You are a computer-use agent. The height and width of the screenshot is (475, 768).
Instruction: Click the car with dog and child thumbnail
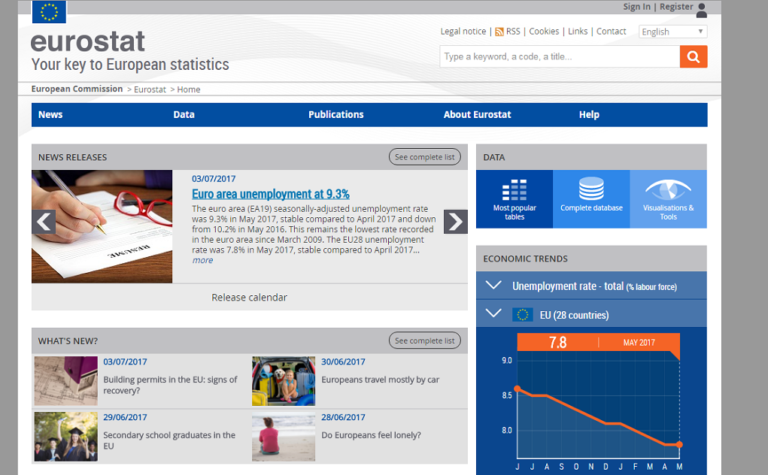pyautogui.click(x=284, y=381)
